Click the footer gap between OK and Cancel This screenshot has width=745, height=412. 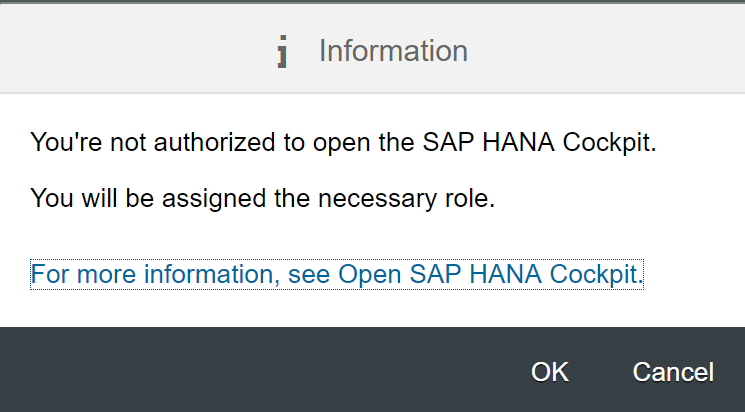coord(600,372)
